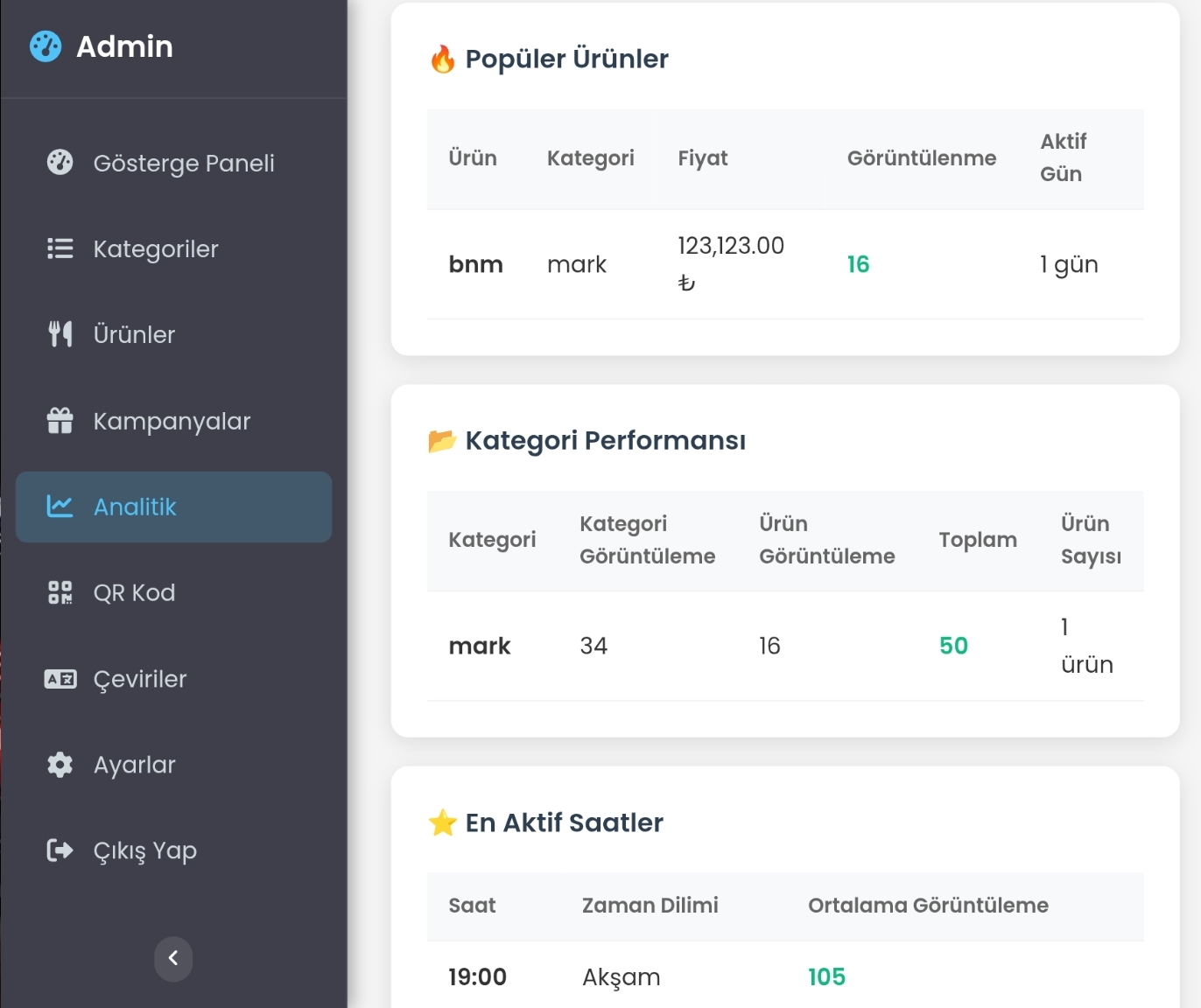The height and width of the screenshot is (1008, 1201).
Task: Select the Ürünler utensils icon
Action: (60, 334)
